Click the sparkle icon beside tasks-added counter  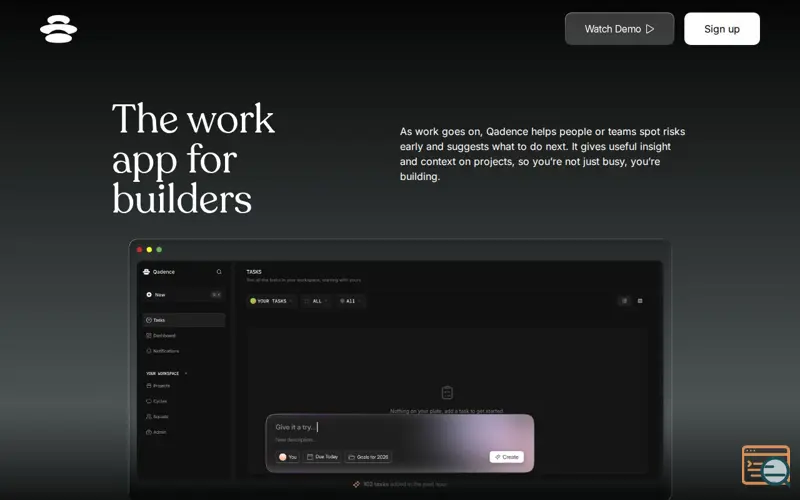tap(356, 484)
